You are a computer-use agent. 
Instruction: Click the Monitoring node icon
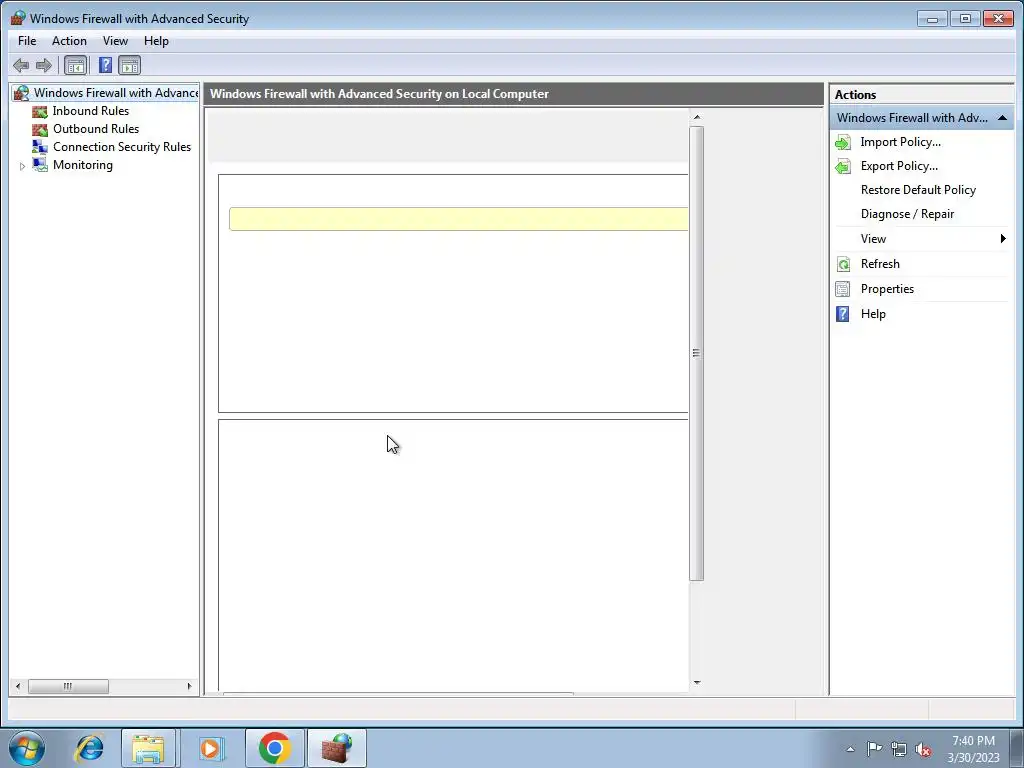(40, 165)
